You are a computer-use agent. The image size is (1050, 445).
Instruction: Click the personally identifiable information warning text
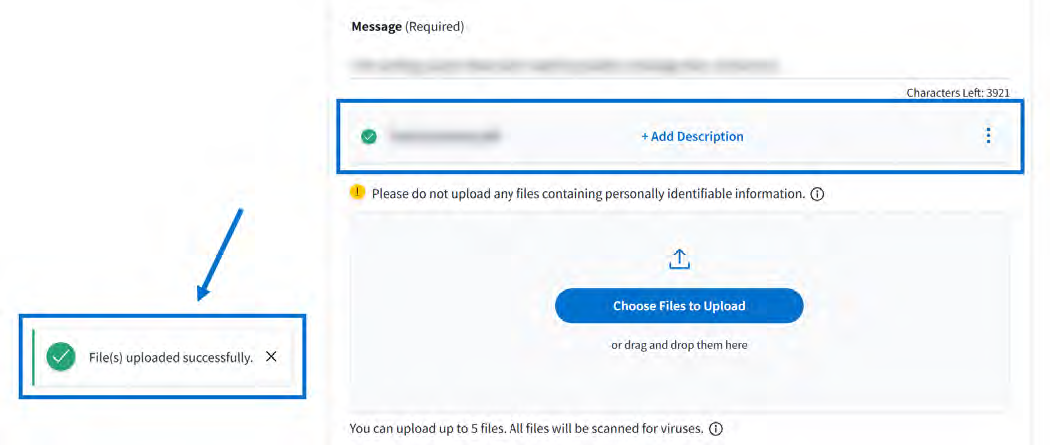pyautogui.click(x=588, y=194)
